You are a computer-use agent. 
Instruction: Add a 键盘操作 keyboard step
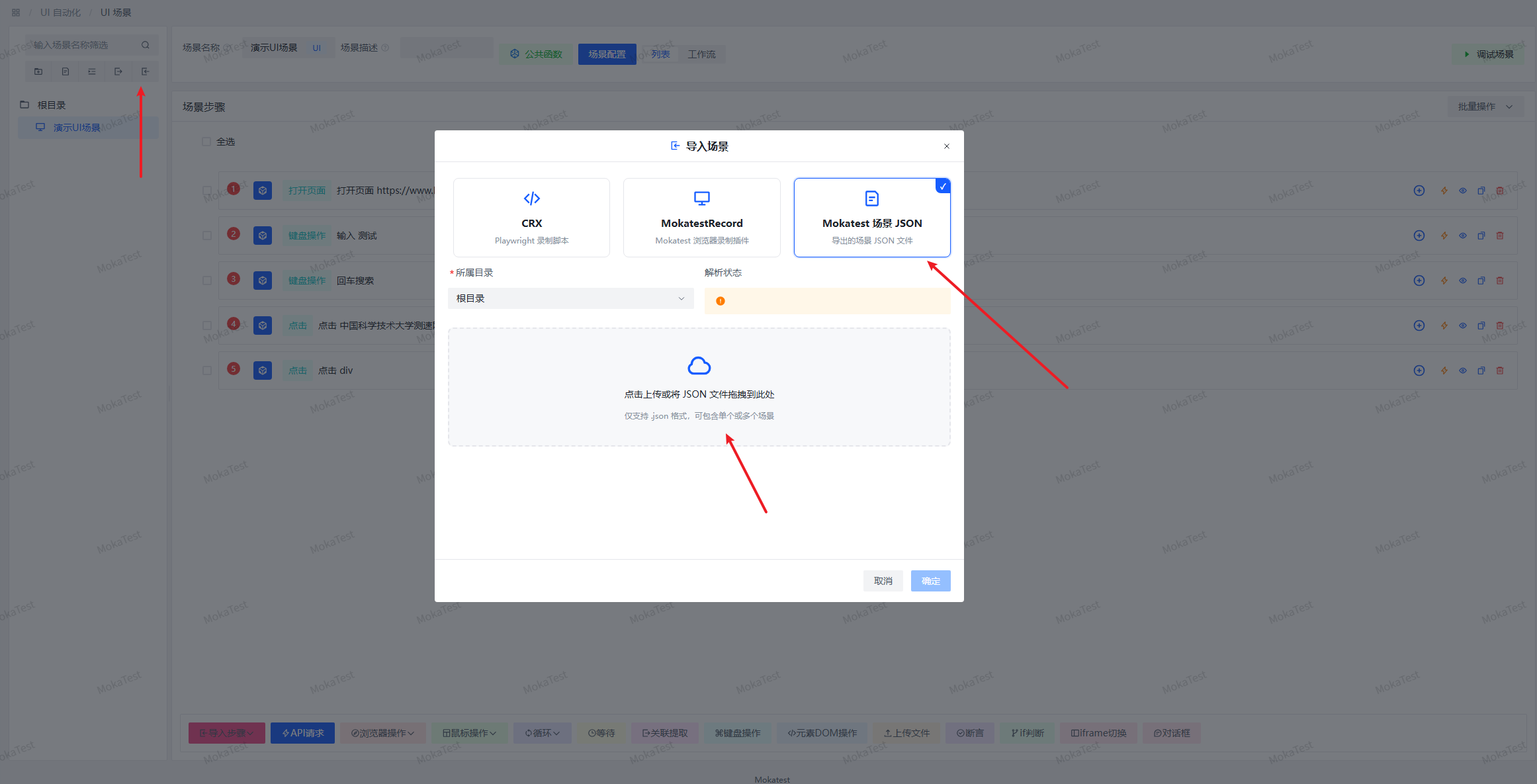(738, 733)
